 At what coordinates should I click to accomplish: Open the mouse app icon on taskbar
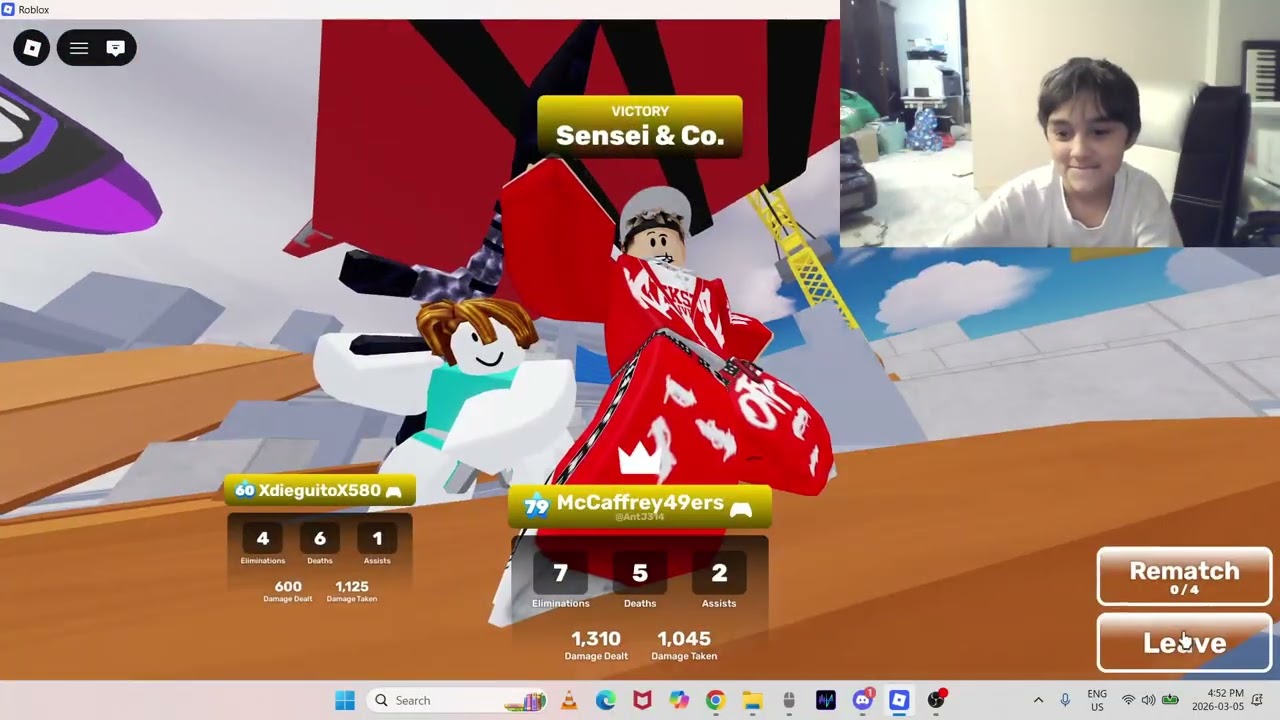click(x=789, y=700)
